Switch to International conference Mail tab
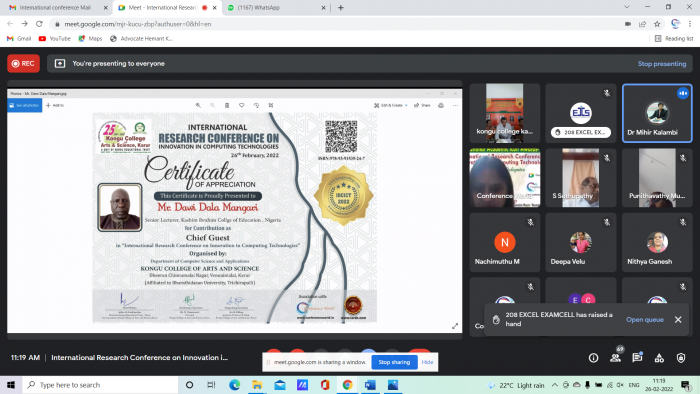This screenshot has height=394, width=700. 55,8
